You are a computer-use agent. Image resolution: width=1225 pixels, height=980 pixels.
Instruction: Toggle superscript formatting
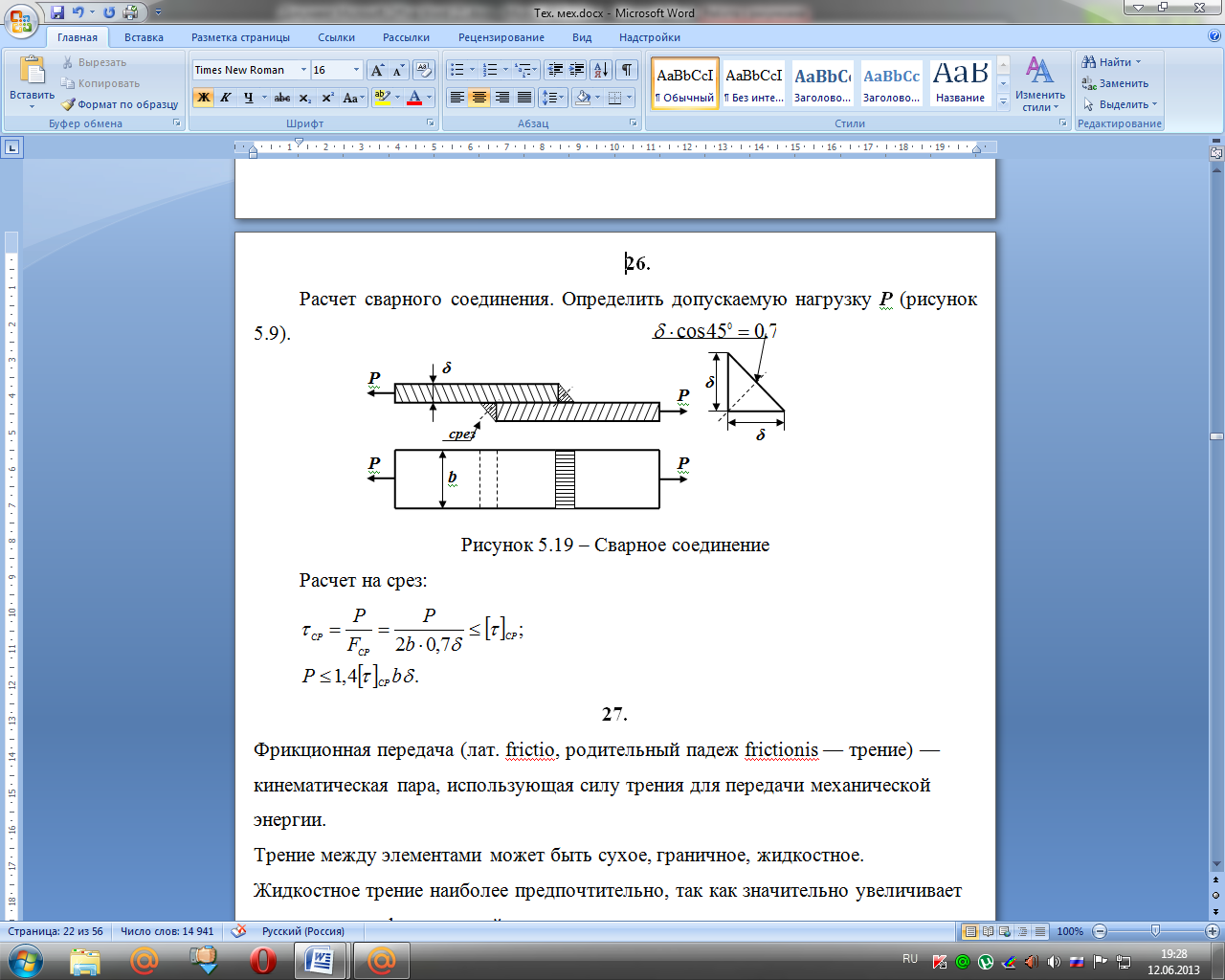[x=327, y=98]
